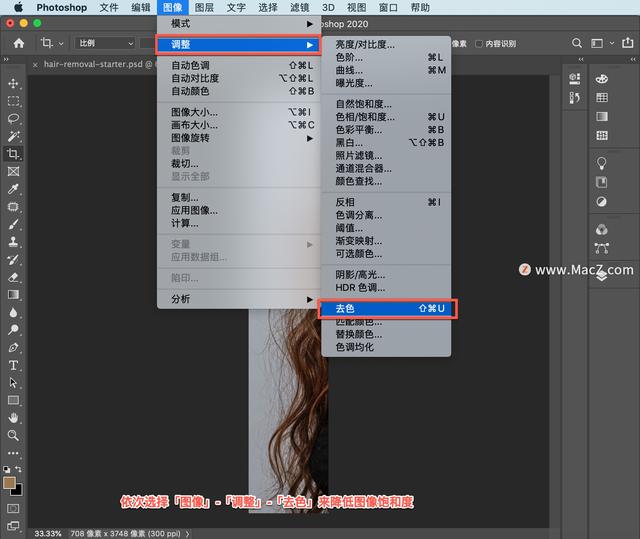
Task: Choose 阴影/高光 adjustment
Action: pyautogui.click(x=387, y=275)
